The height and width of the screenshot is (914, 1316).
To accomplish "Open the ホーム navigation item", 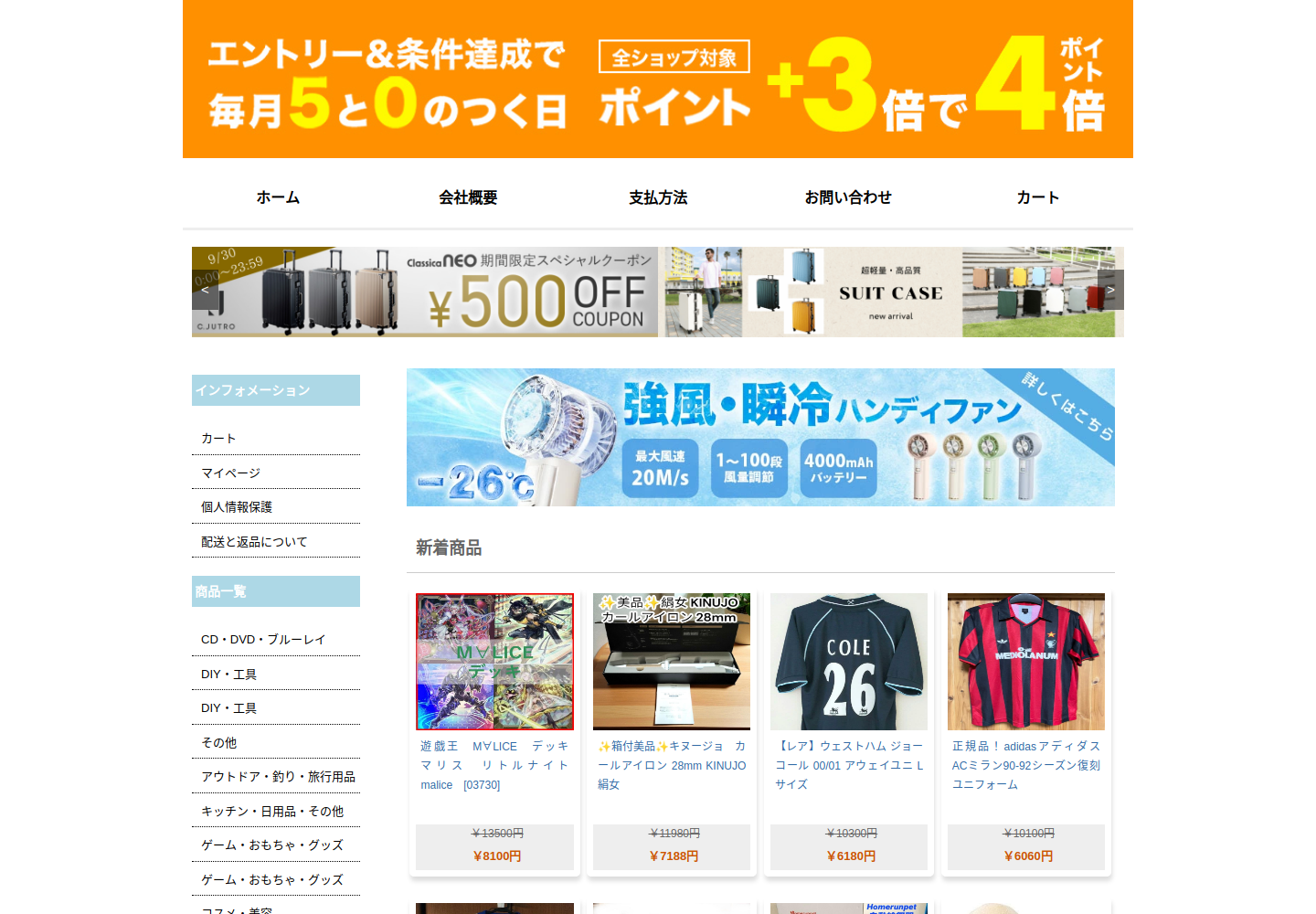I will click(x=278, y=197).
